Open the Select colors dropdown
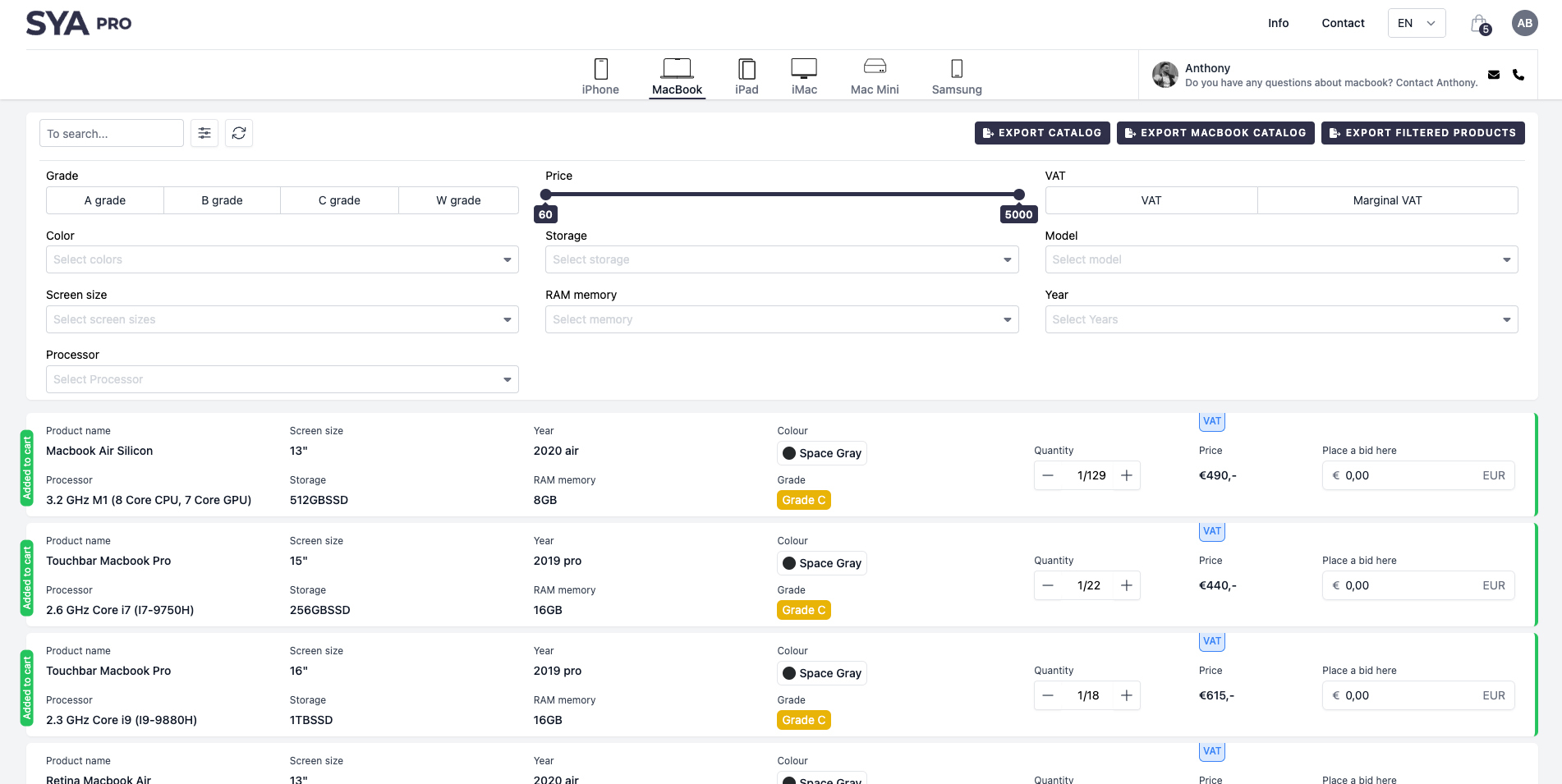This screenshot has width=1562, height=784. click(283, 259)
